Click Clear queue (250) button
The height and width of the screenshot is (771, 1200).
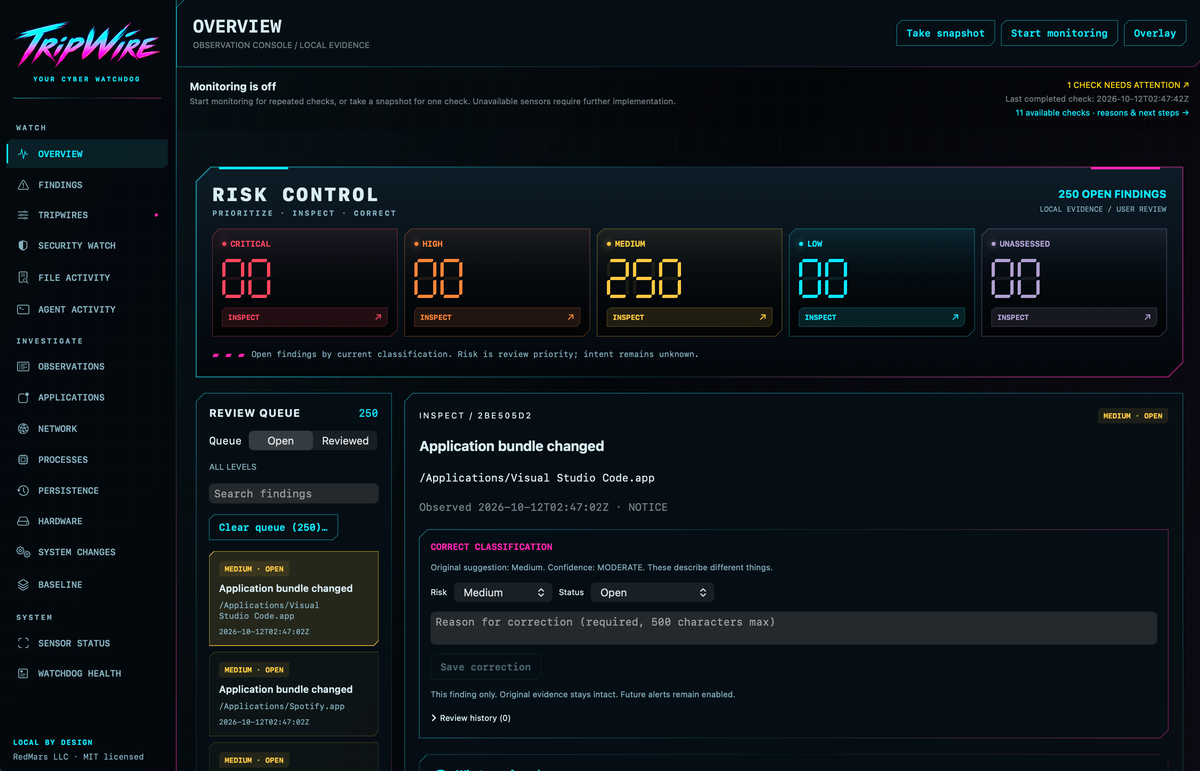(x=273, y=527)
